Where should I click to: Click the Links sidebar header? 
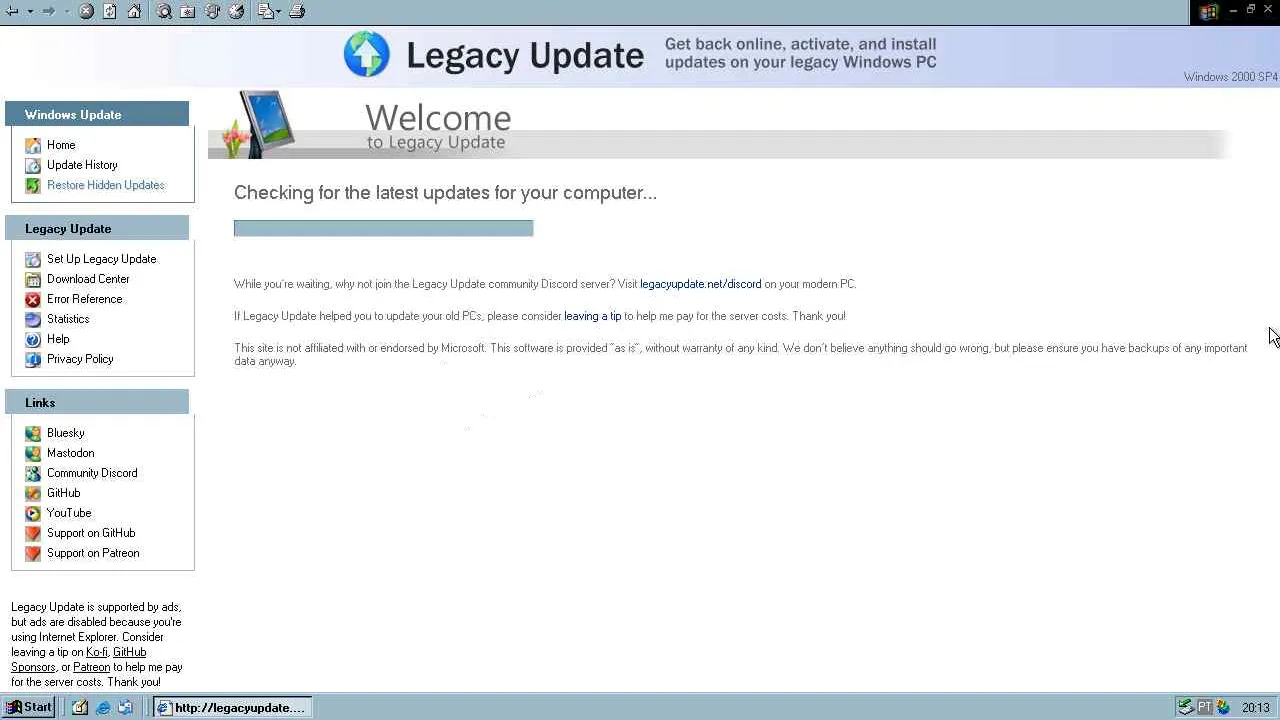[x=97, y=403]
